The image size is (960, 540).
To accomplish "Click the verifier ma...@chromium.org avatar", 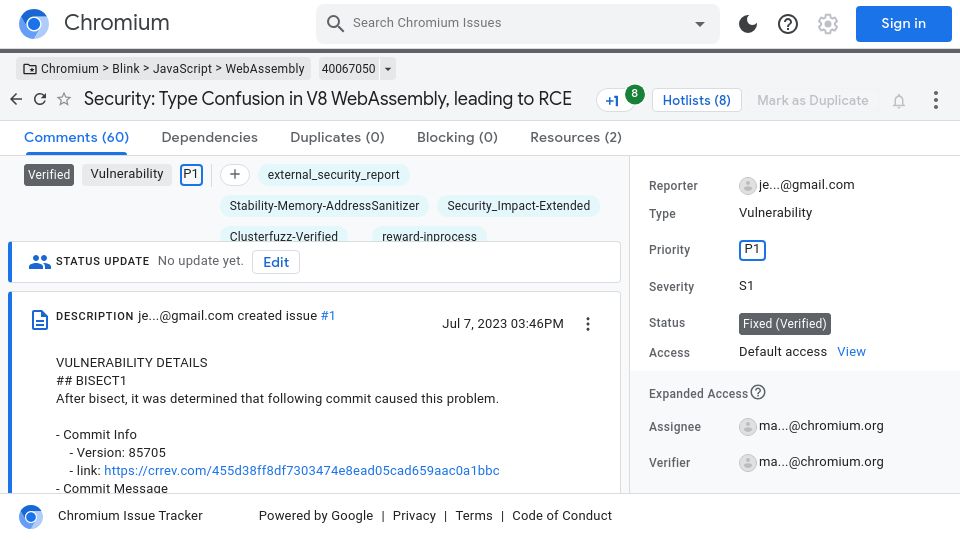I will click(747, 463).
